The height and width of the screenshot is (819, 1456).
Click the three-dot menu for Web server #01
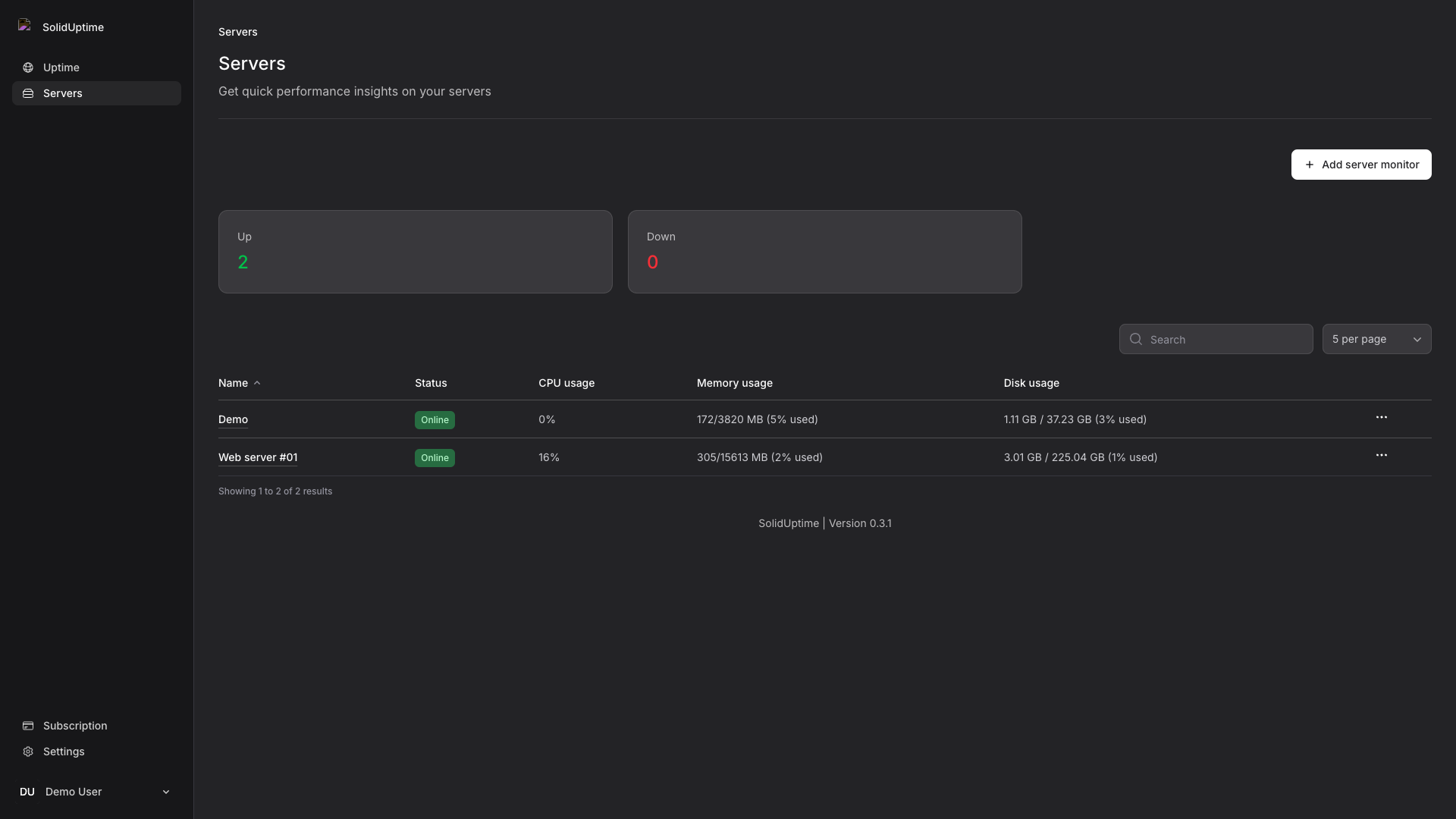coord(1381,457)
